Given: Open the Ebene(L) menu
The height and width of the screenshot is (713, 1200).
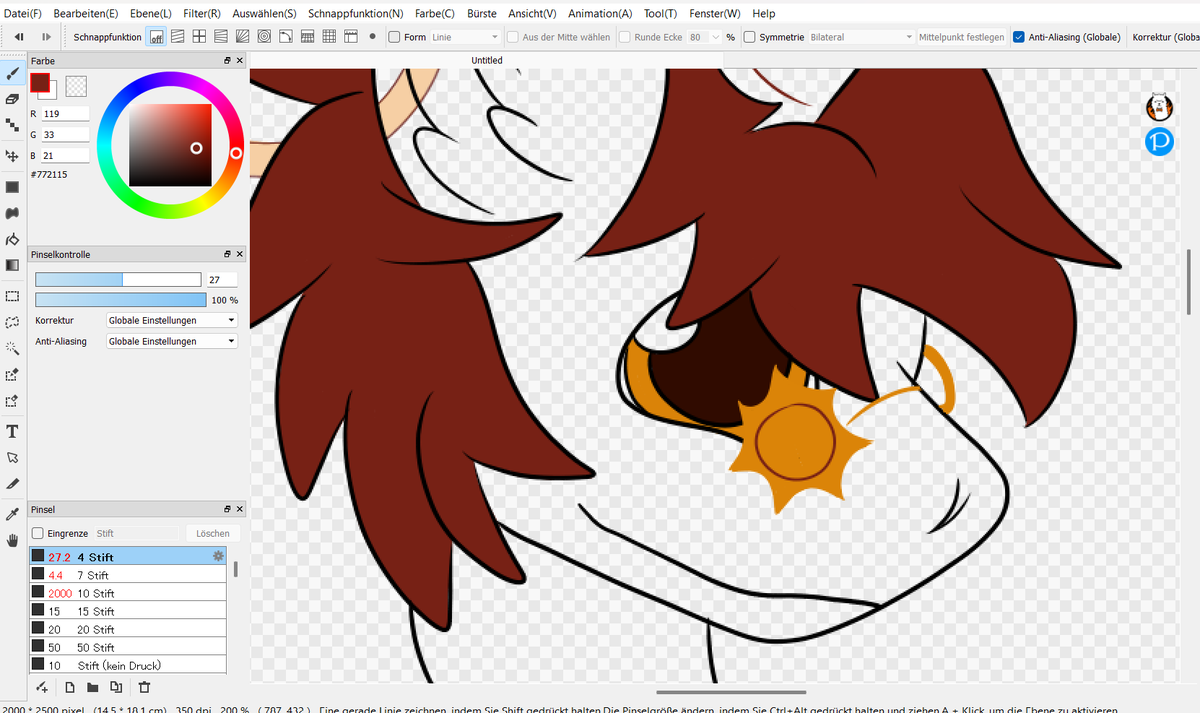Looking at the screenshot, I should [x=151, y=14].
